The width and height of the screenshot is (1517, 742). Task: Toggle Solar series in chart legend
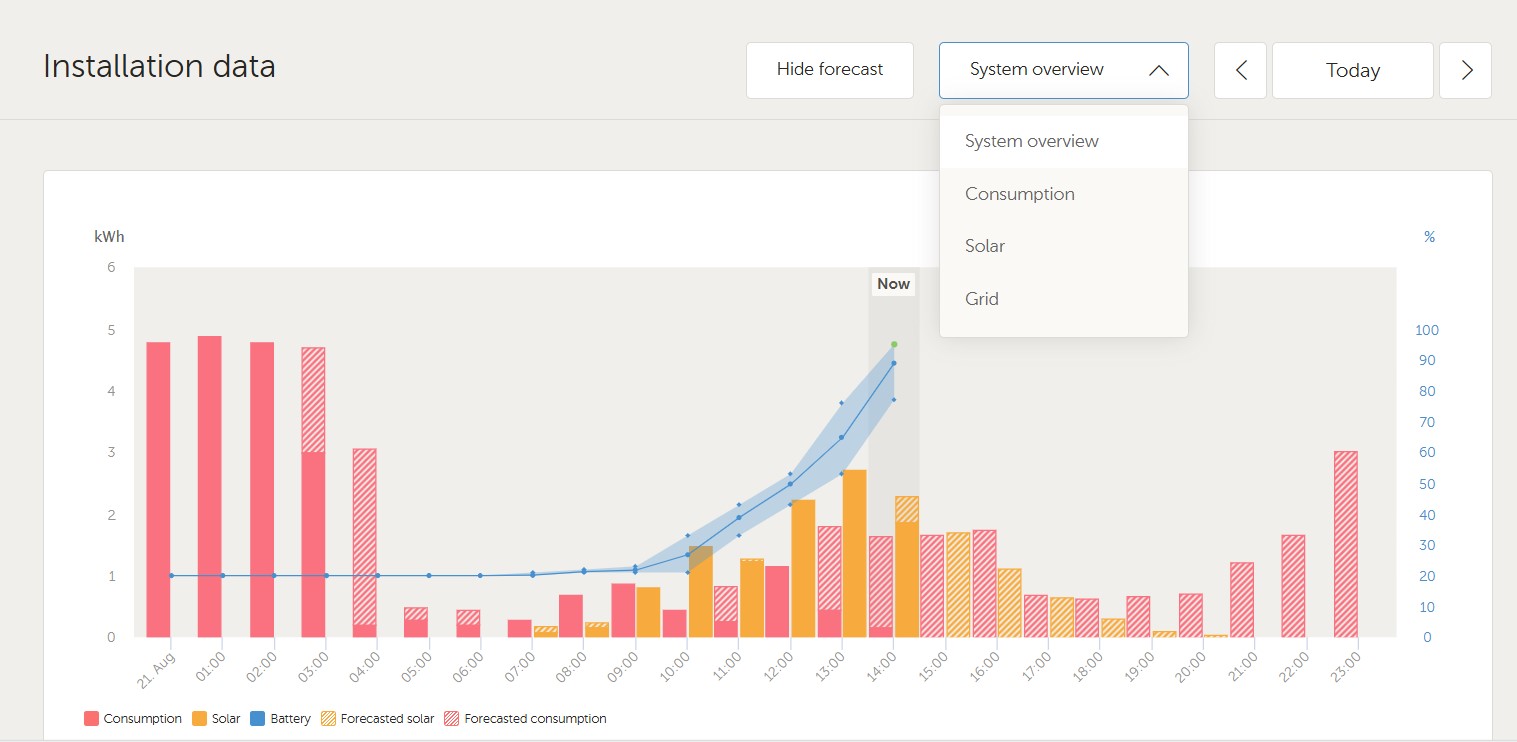[x=217, y=718]
